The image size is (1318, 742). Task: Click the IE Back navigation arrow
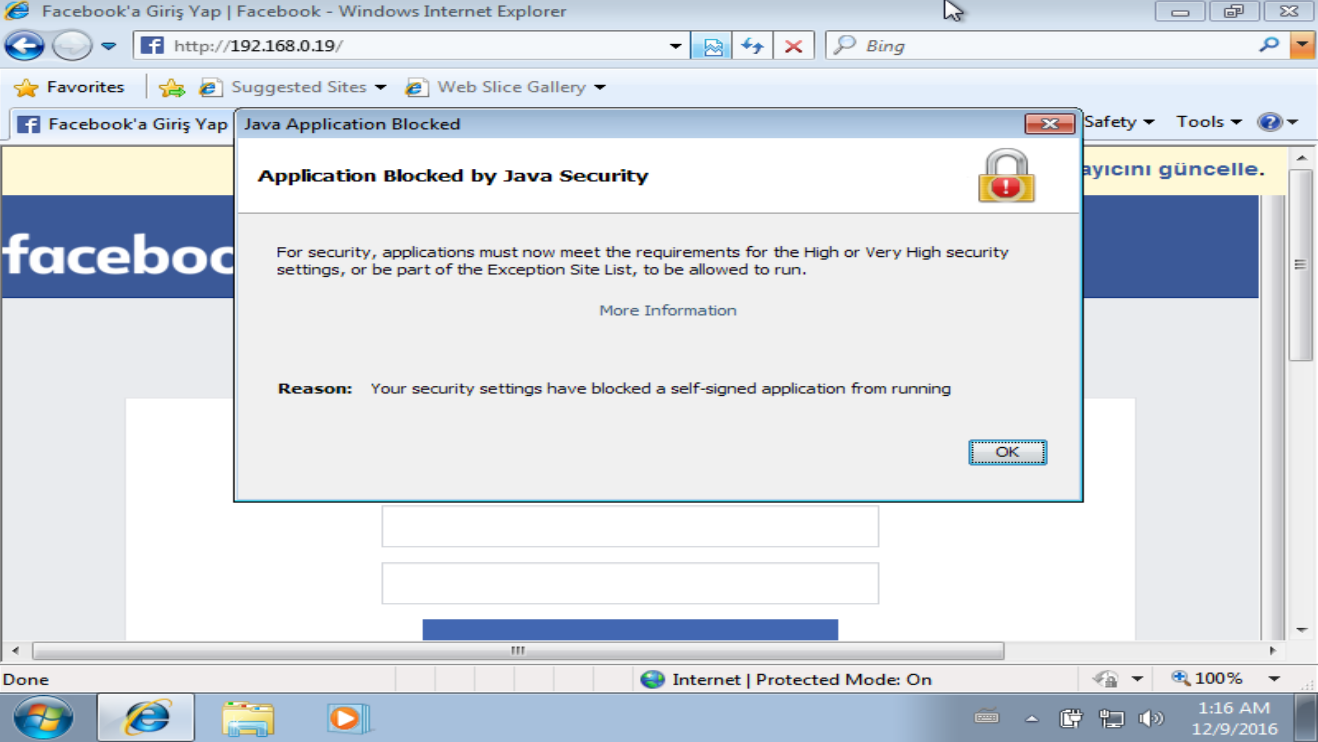point(25,45)
